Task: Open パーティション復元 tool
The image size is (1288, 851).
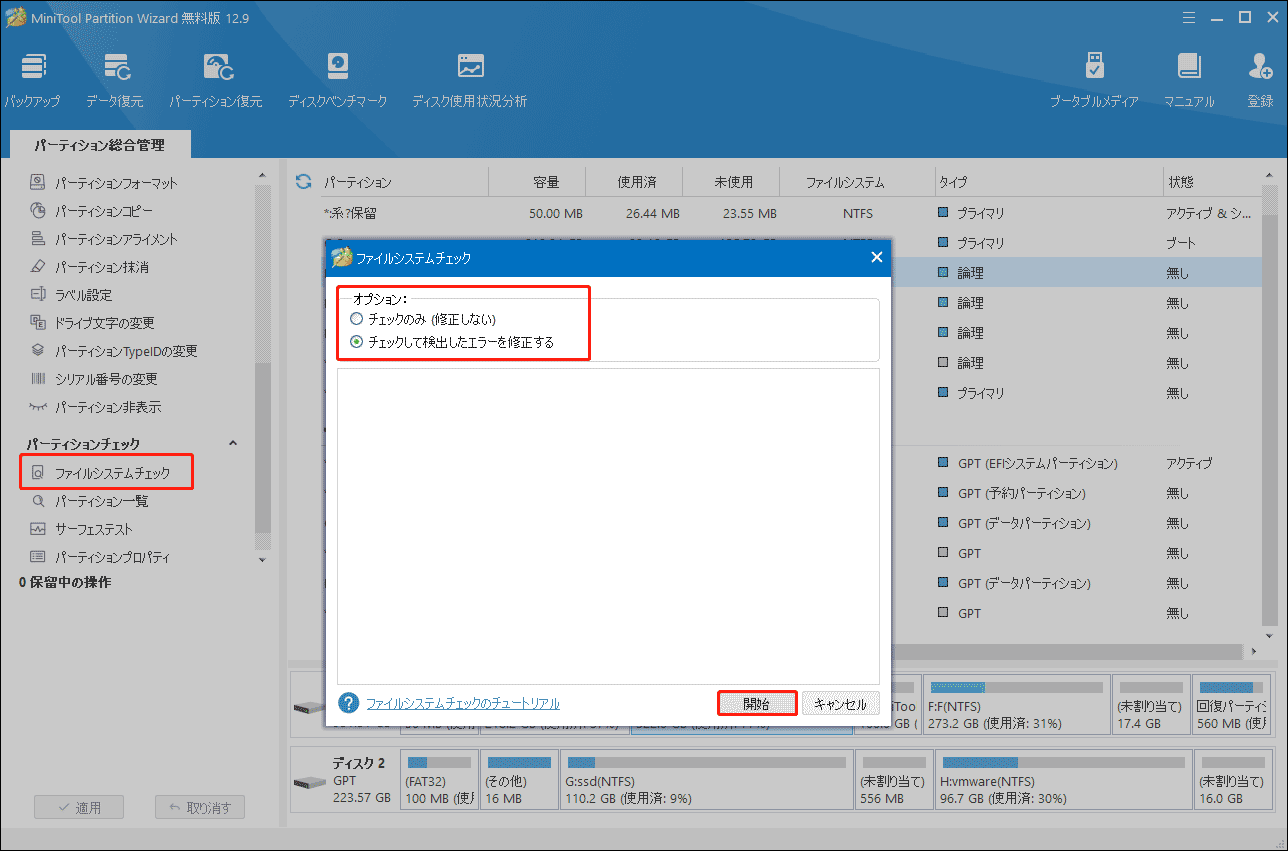Action: click(216, 81)
